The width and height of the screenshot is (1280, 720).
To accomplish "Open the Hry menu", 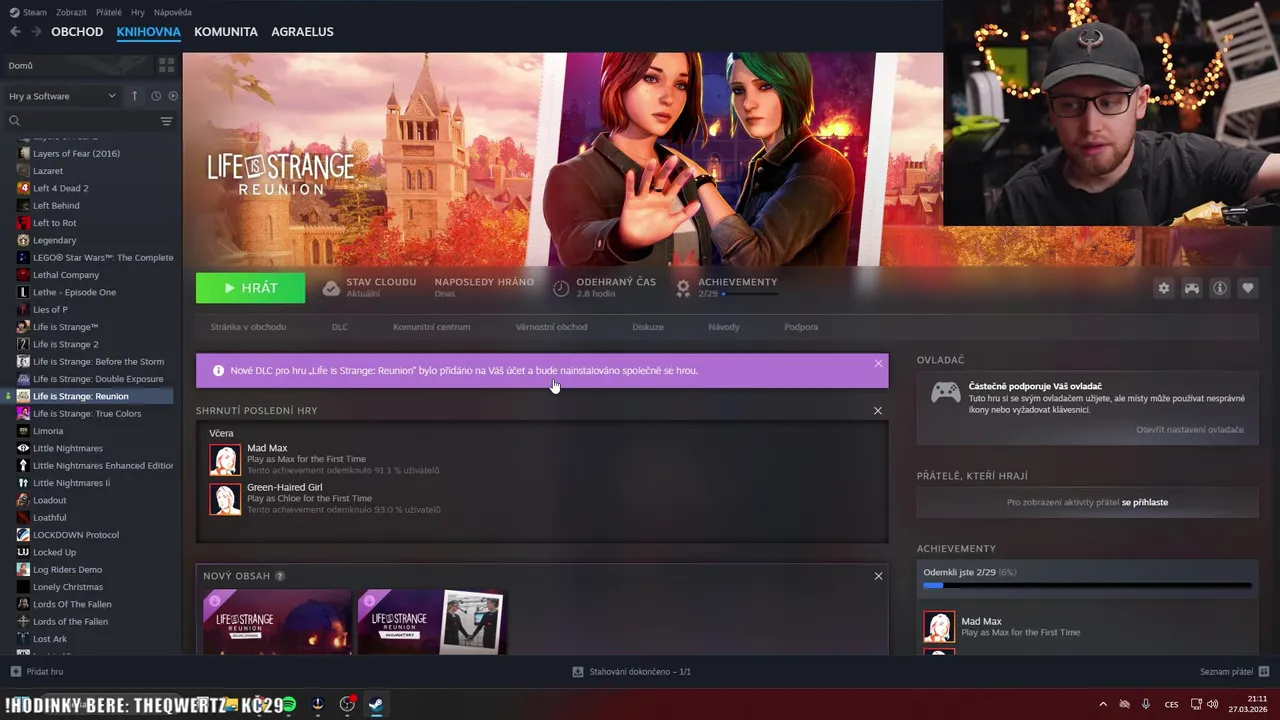I will pos(138,12).
